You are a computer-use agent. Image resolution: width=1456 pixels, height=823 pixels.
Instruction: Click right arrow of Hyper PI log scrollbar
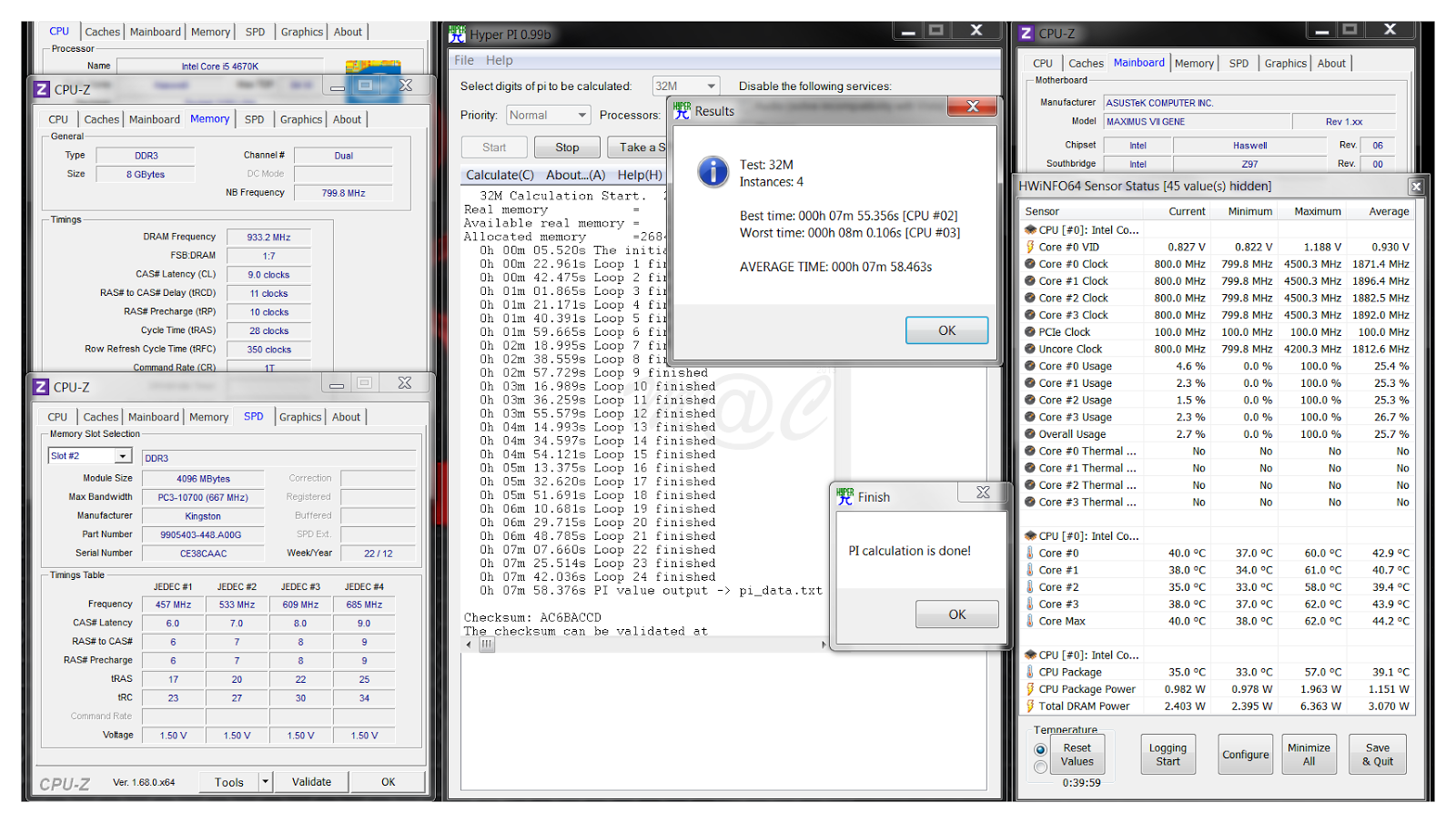[824, 645]
